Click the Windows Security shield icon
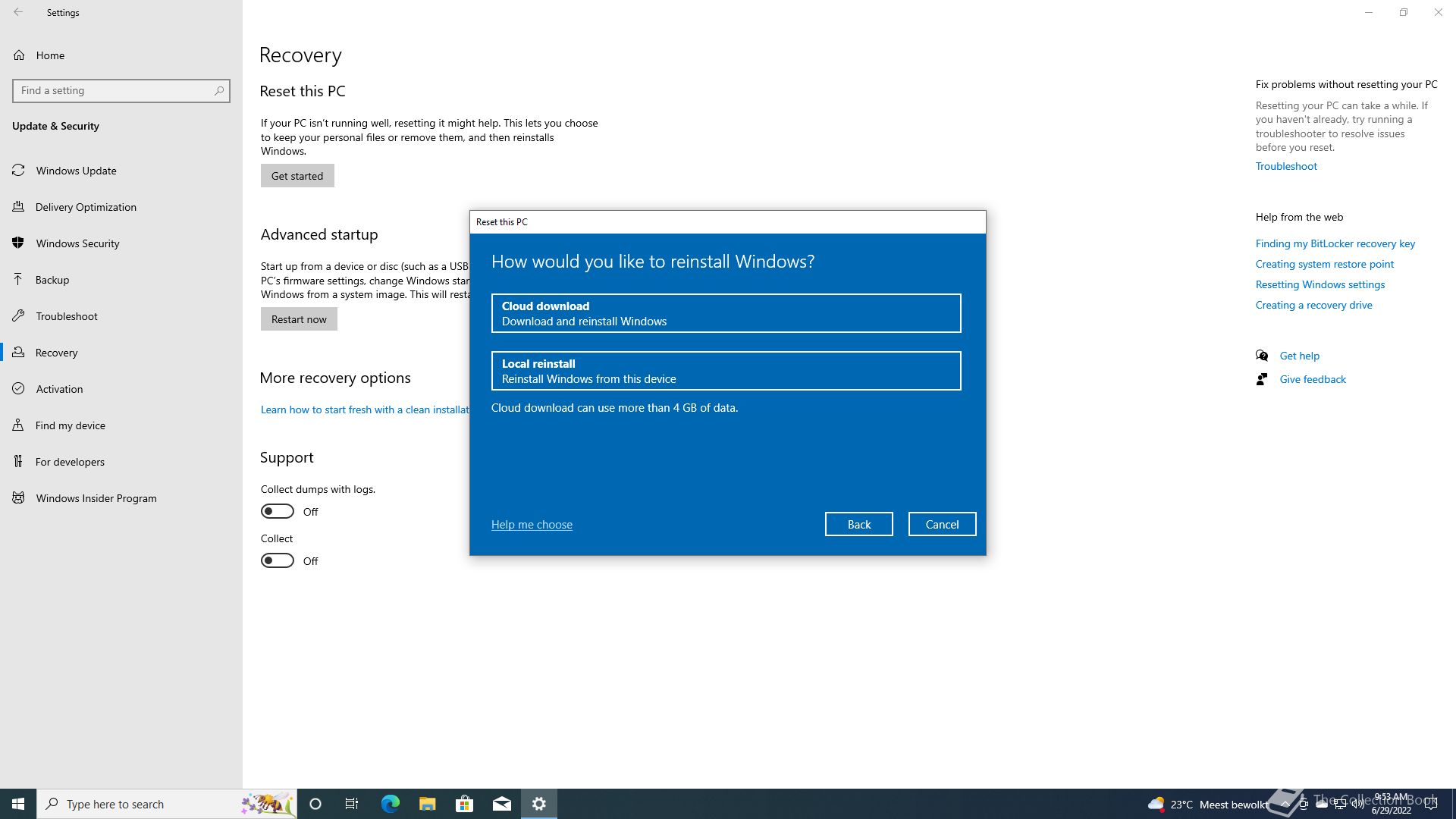This screenshot has width=1456, height=819. tap(19, 243)
